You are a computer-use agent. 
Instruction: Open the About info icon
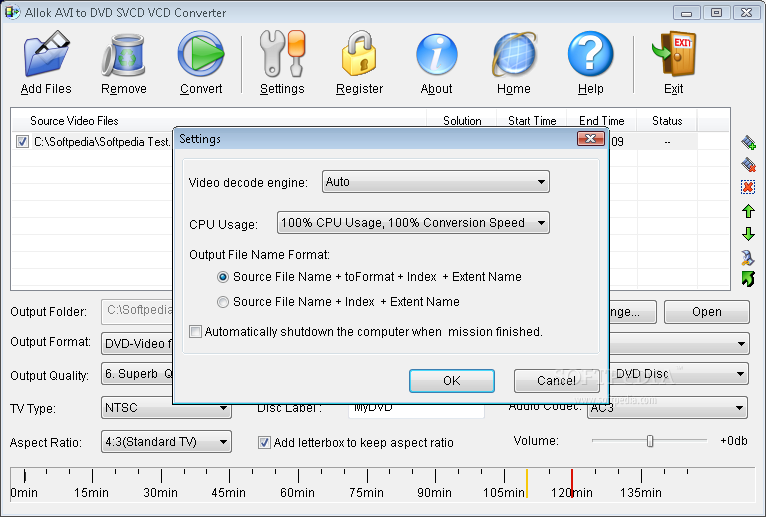(436, 54)
